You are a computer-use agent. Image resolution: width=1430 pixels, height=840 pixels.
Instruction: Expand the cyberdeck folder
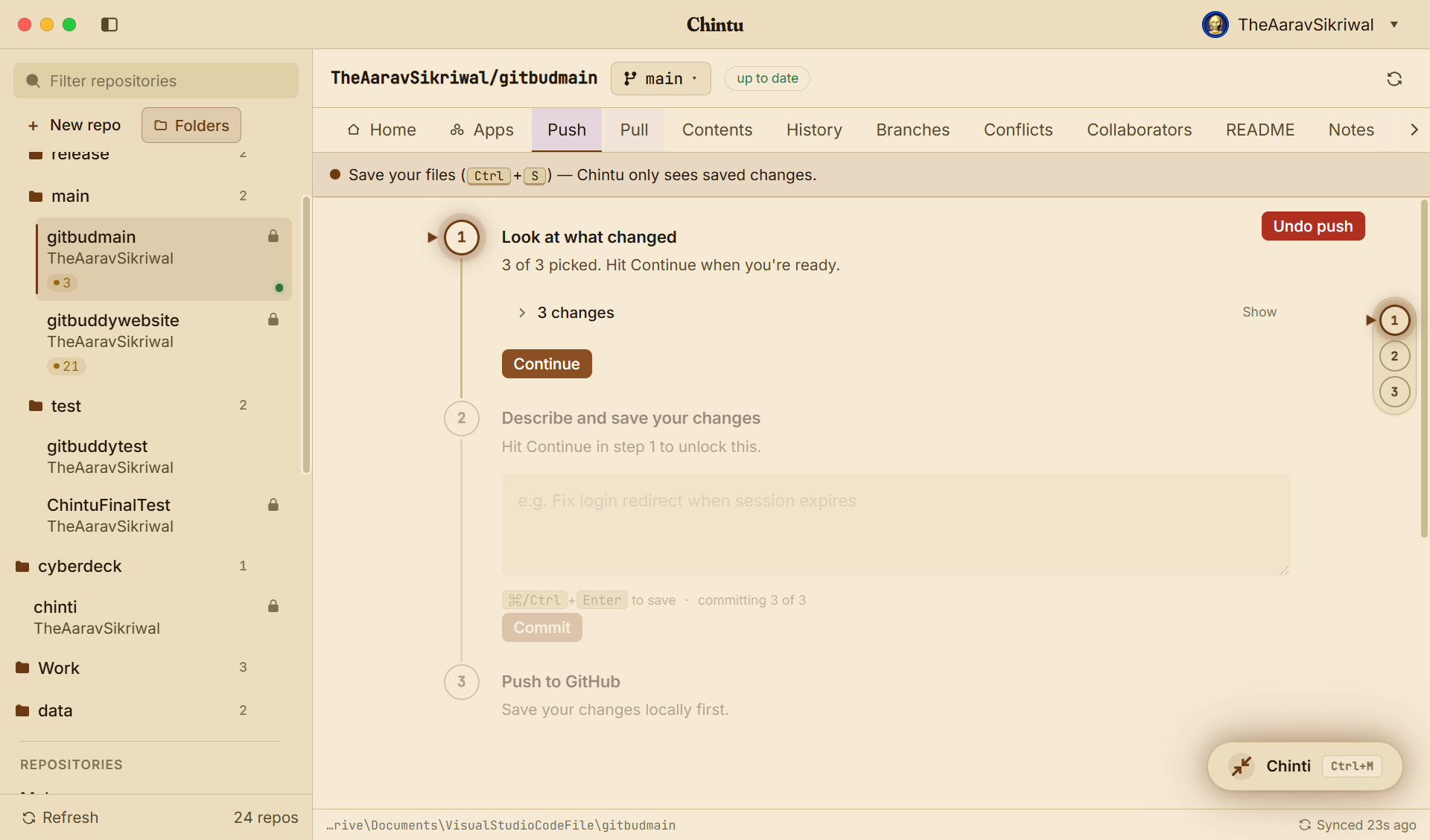coord(132,566)
